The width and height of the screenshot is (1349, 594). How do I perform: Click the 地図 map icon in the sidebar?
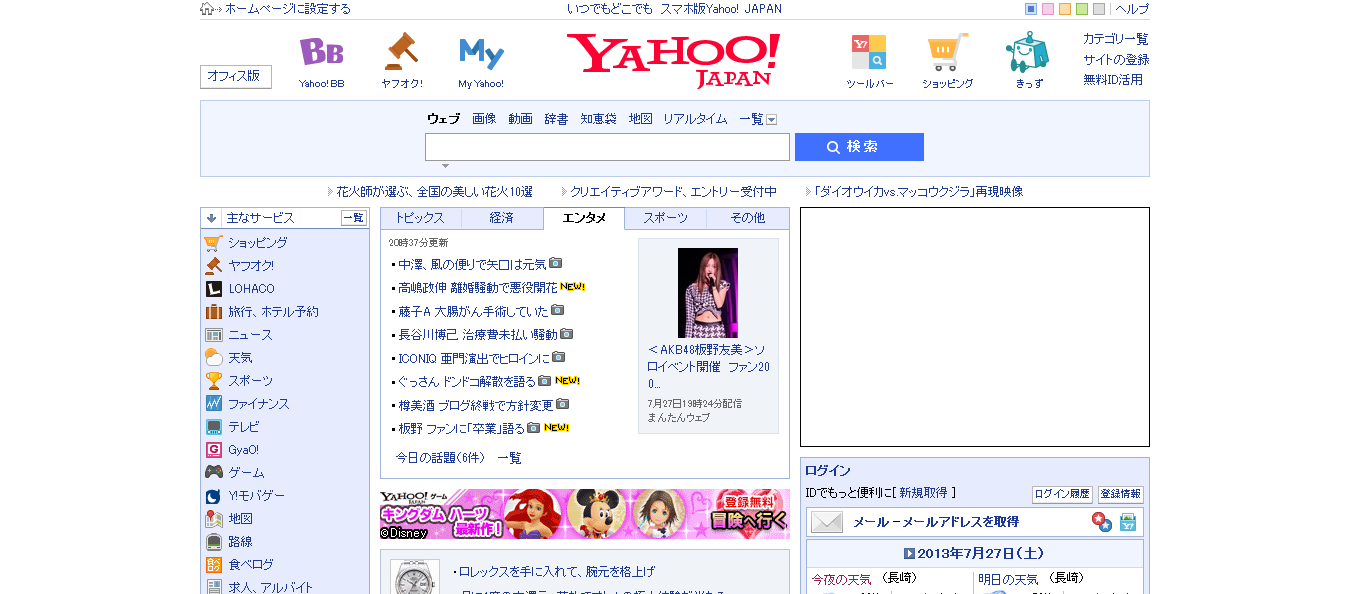point(213,519)
